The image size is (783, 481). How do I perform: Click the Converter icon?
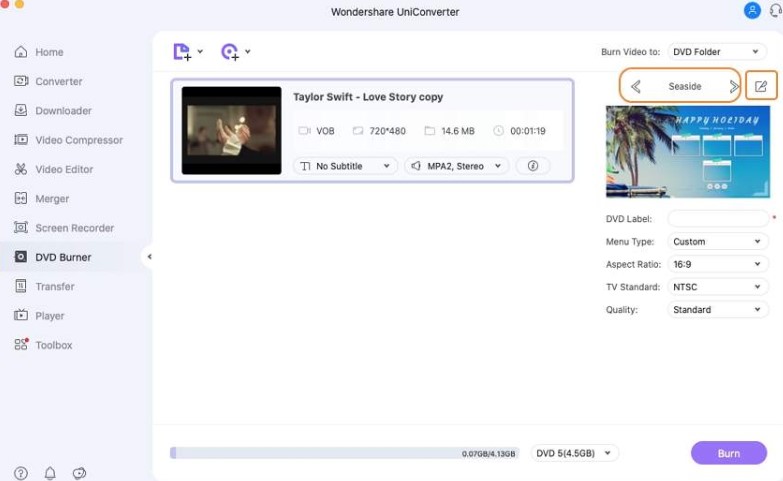(20, 81)
